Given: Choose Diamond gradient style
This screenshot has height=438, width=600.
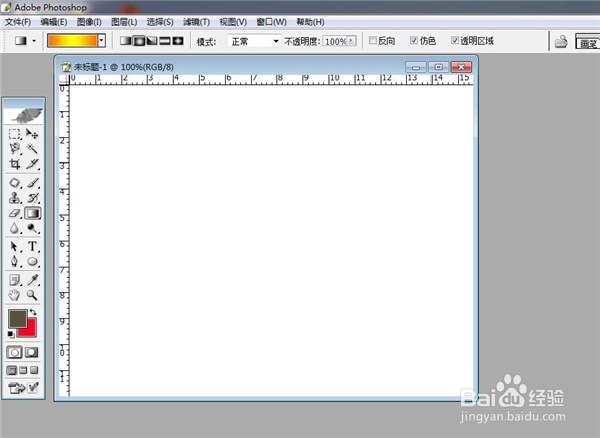Looking at the screenshot, I should click(178, 41).
